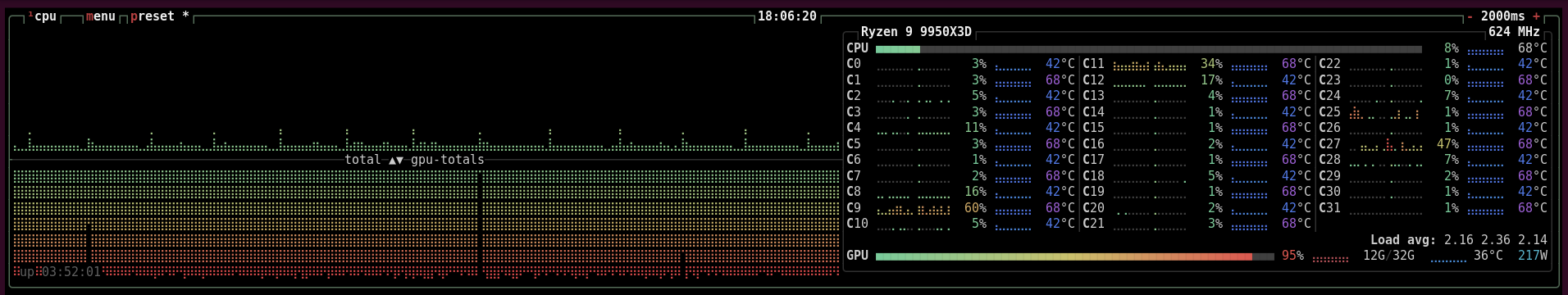Click the C8 16% usage value
The width and height of the screenshot is (1568, 295).
point(975,192)
